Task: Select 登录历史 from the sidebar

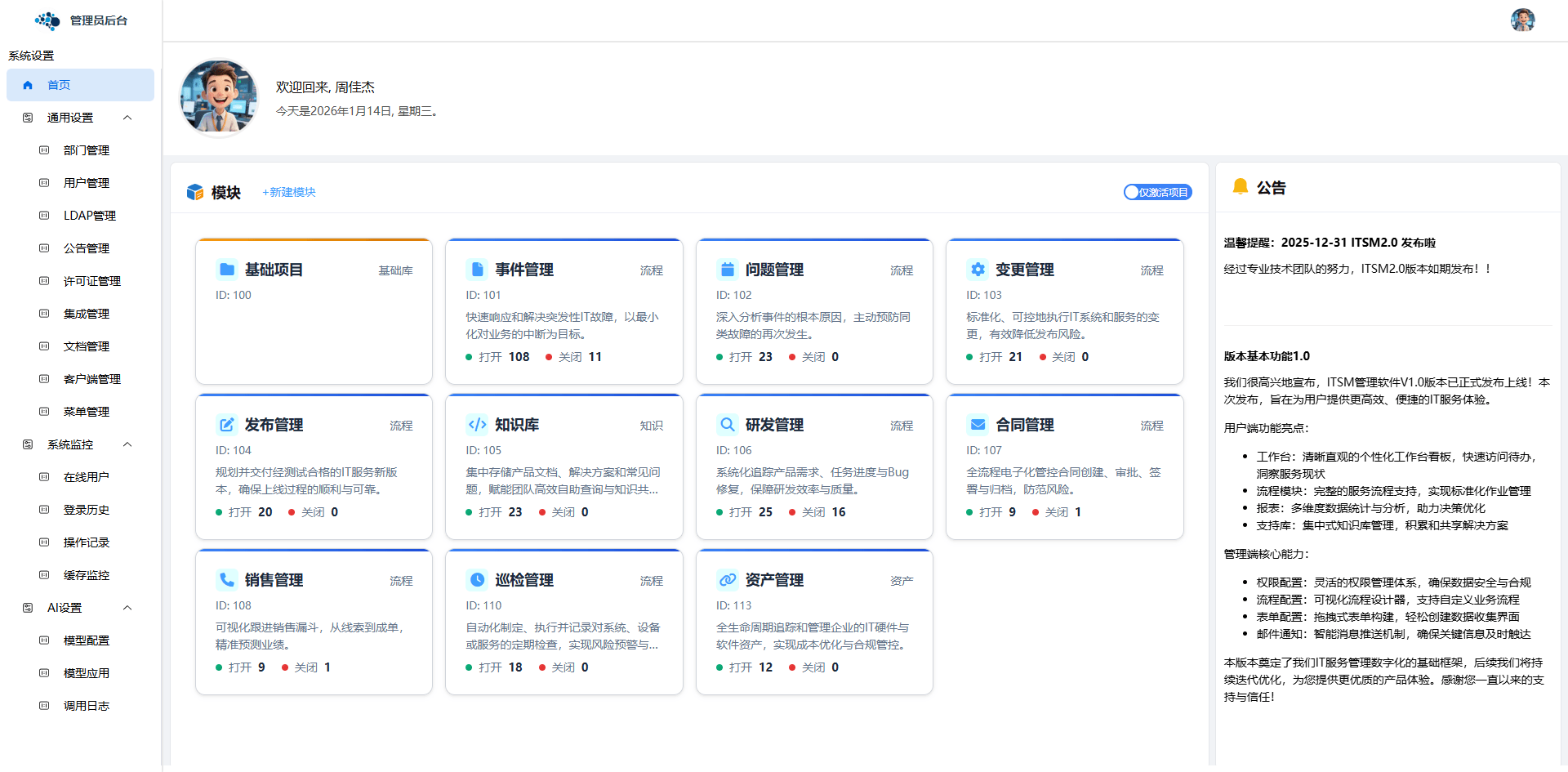Action: coord(86,510)
